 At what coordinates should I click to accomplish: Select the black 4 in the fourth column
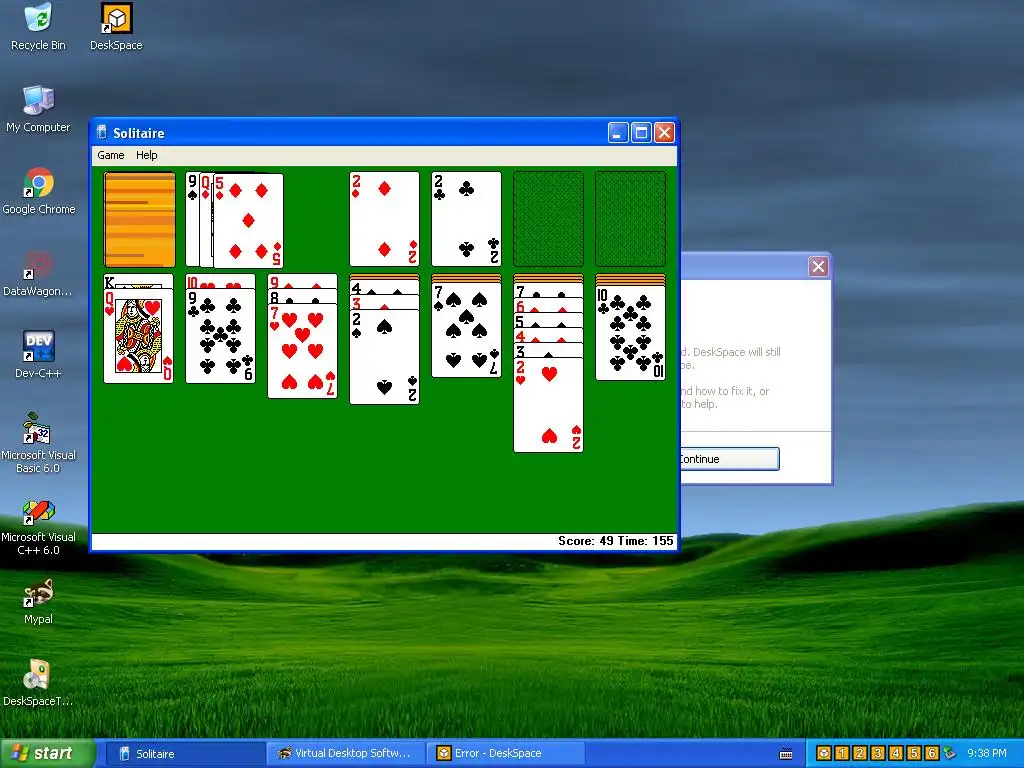[x=385, y=287]
